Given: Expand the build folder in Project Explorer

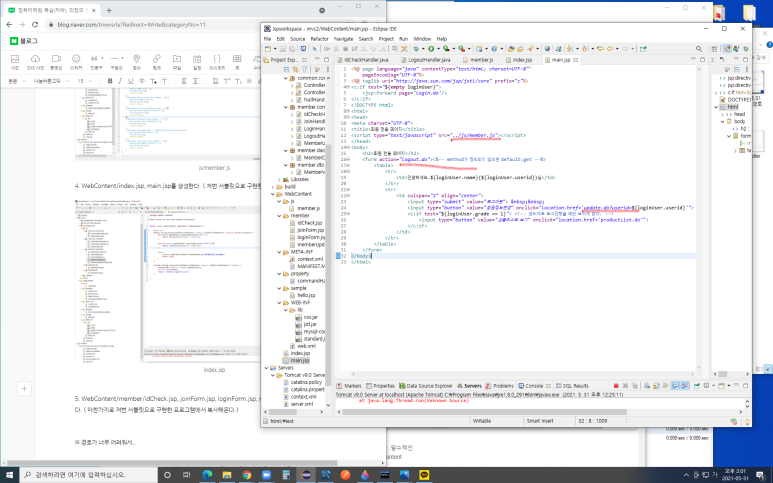Looking at the screenshot, I should [x=274, y=187].
